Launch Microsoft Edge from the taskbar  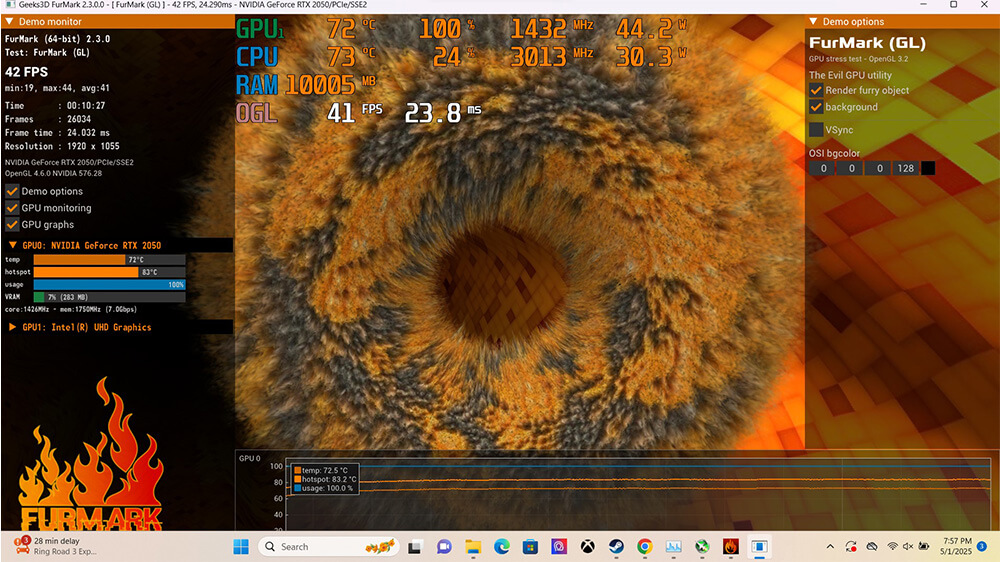pos(501,547)
